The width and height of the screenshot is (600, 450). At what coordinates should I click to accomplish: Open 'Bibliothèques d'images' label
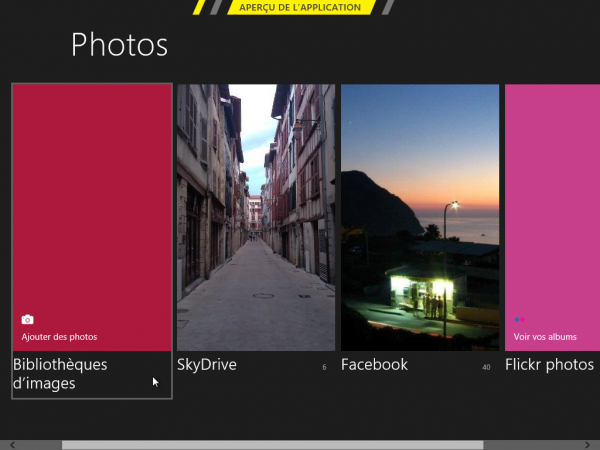(60, 374)
